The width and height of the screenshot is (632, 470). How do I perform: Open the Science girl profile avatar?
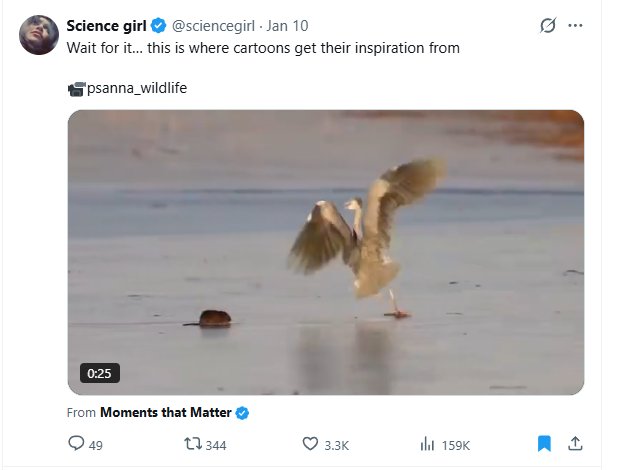(39, 35)
